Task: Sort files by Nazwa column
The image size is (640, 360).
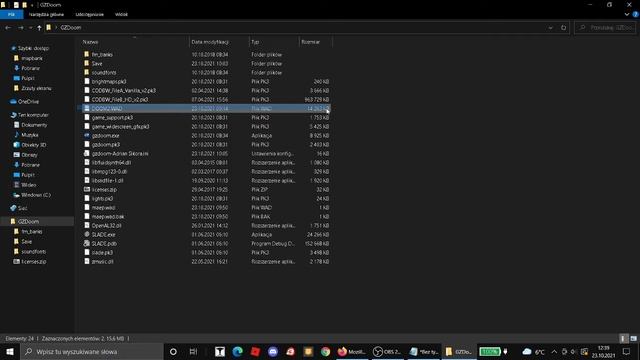Action: click(x=91, y=42)
